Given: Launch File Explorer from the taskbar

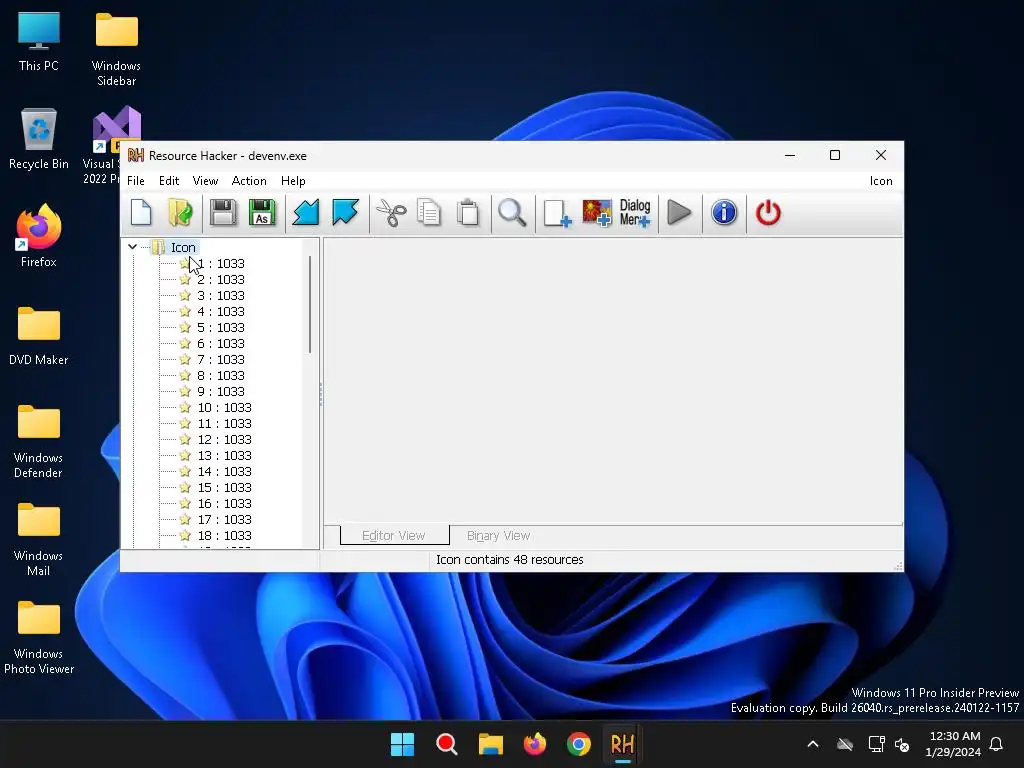Looking at the screenshot, I should point(490,744).
